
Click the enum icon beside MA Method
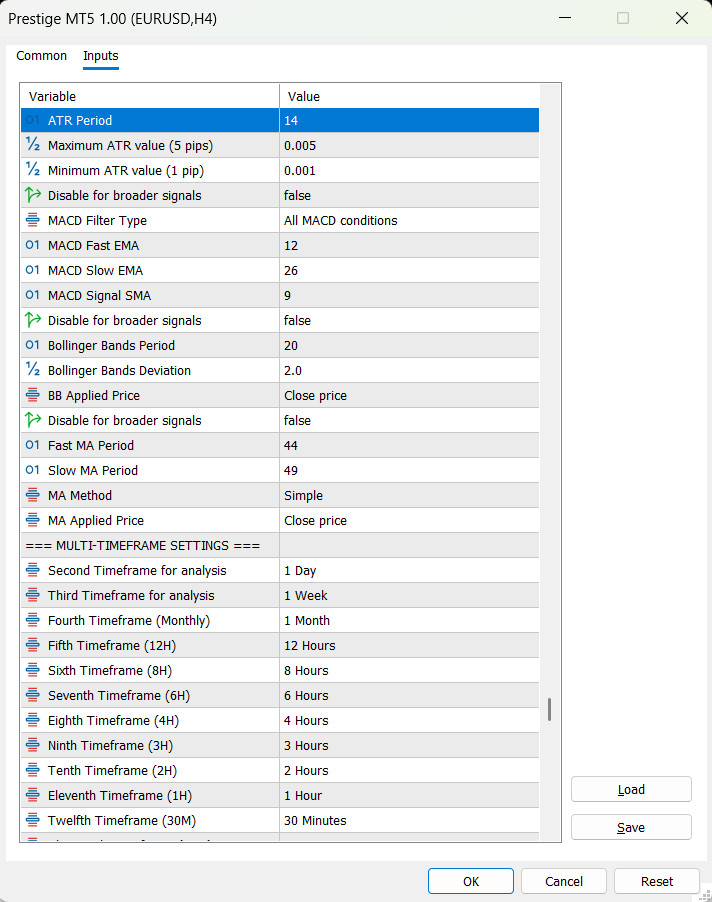(33, 495)
